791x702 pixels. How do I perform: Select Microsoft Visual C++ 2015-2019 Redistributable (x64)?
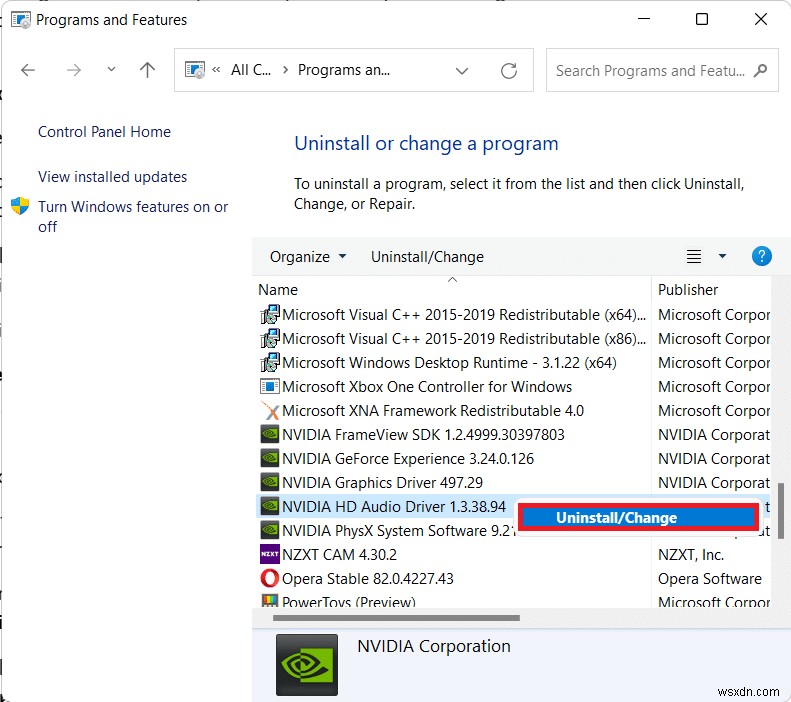tap(464, 315)
